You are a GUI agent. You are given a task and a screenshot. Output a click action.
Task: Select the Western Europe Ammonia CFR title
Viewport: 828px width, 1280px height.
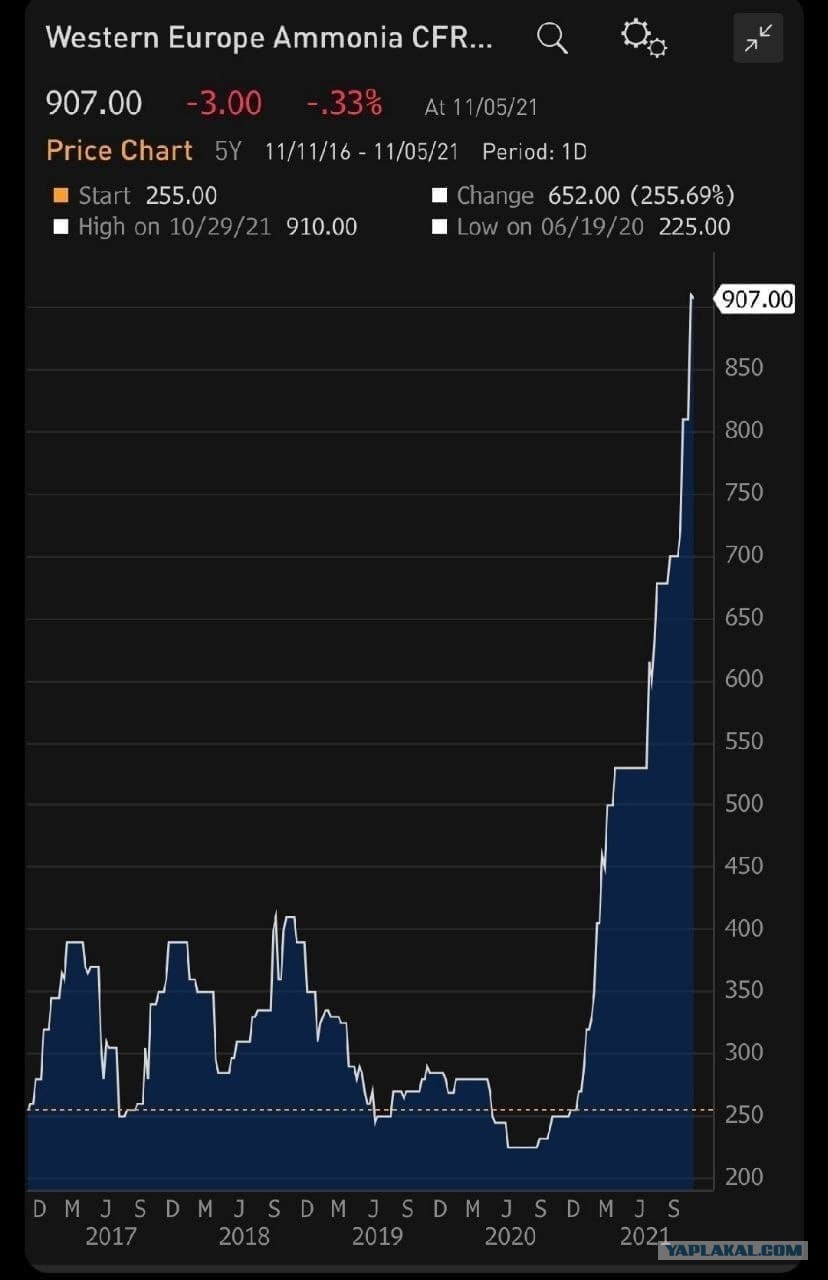pyautogui.click(x=269, y=38)
